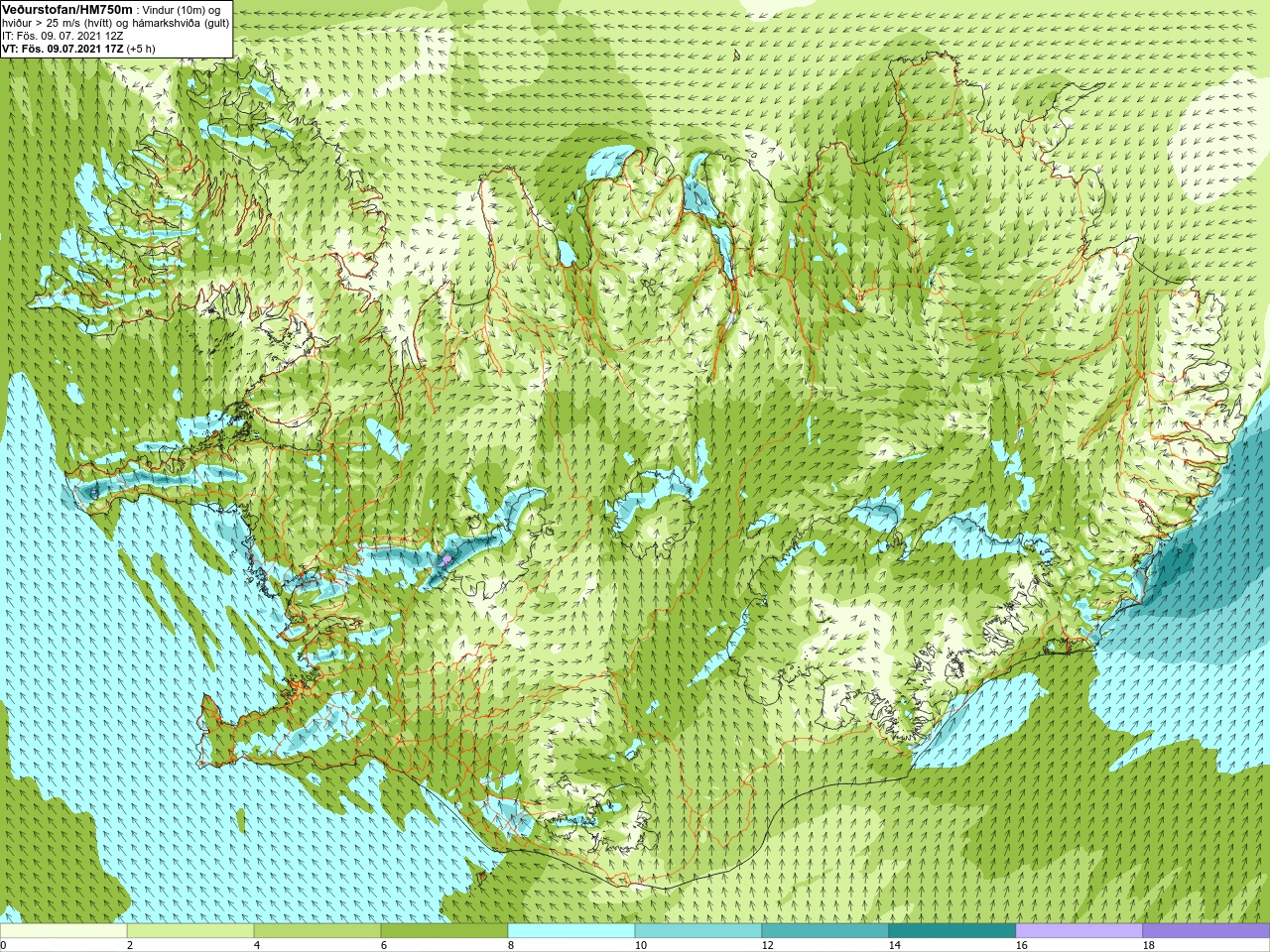Click the legend label "18"
The width and height of the screenshot is (1270, 952).
pos(1149,946)
